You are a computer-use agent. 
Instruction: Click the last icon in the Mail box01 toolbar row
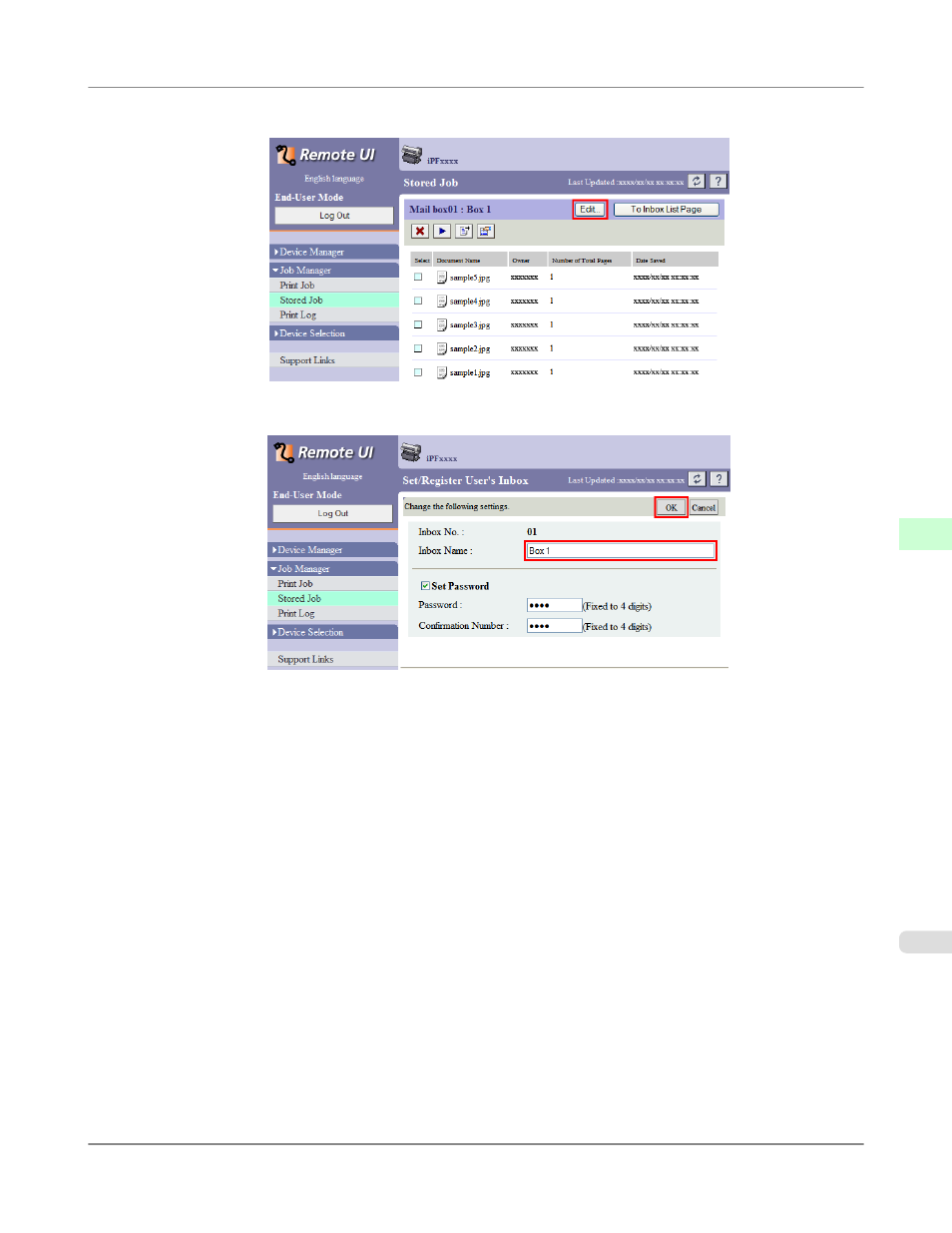tap(486, 231)
